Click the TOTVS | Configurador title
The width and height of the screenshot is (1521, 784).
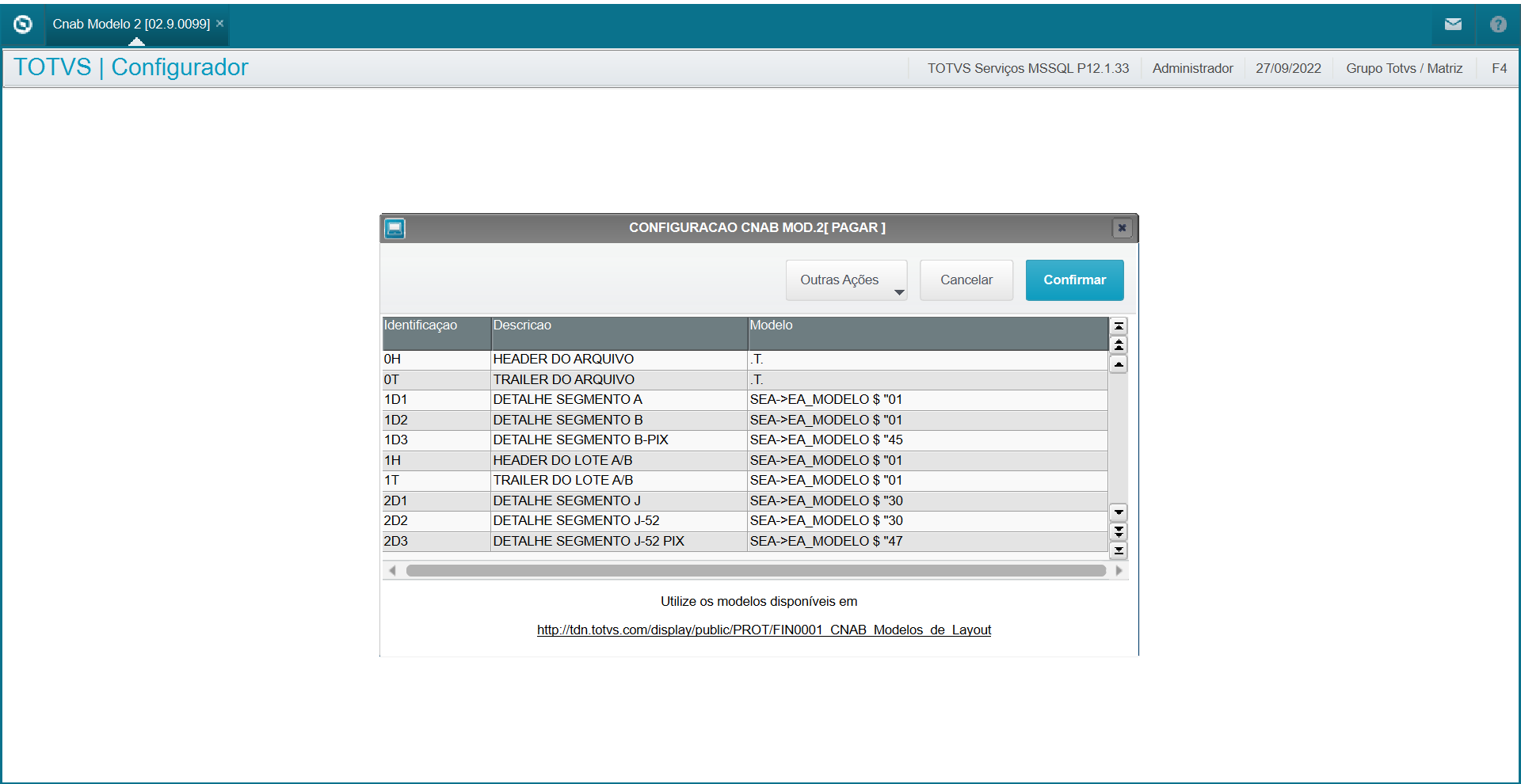pyautogui.click(x=131, y=67)
